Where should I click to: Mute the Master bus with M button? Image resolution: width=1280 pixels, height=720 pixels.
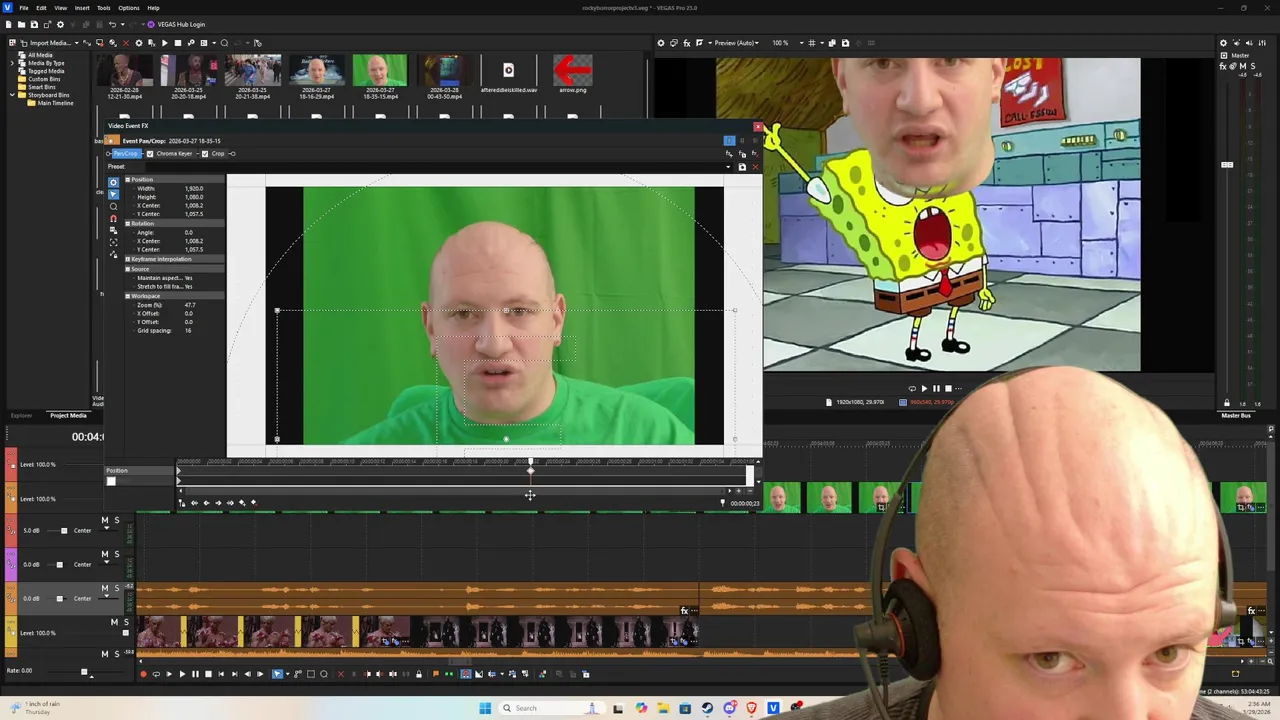click(1243, 66)
